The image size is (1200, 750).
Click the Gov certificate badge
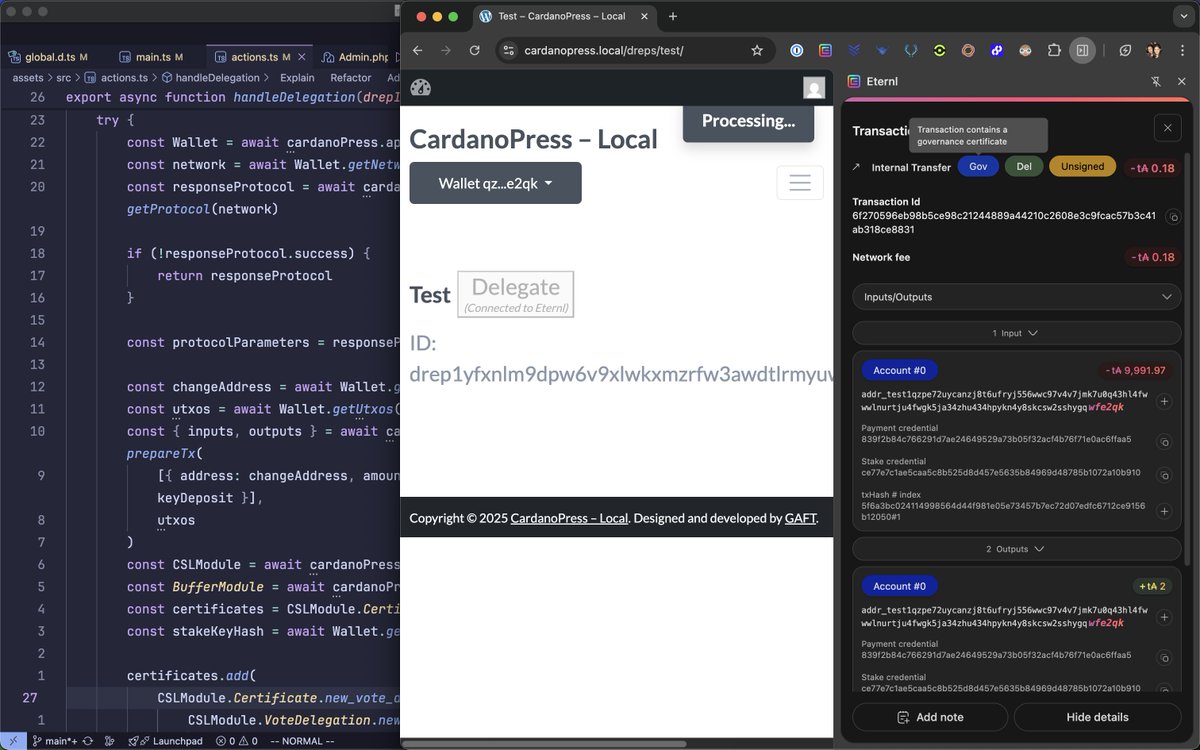(x=978, y=167)
